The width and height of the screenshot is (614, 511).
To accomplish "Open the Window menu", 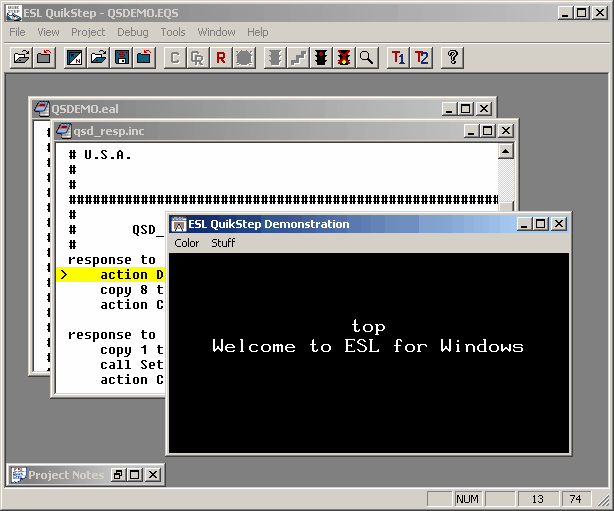I will pyautogui.click(x=216, y=32).
